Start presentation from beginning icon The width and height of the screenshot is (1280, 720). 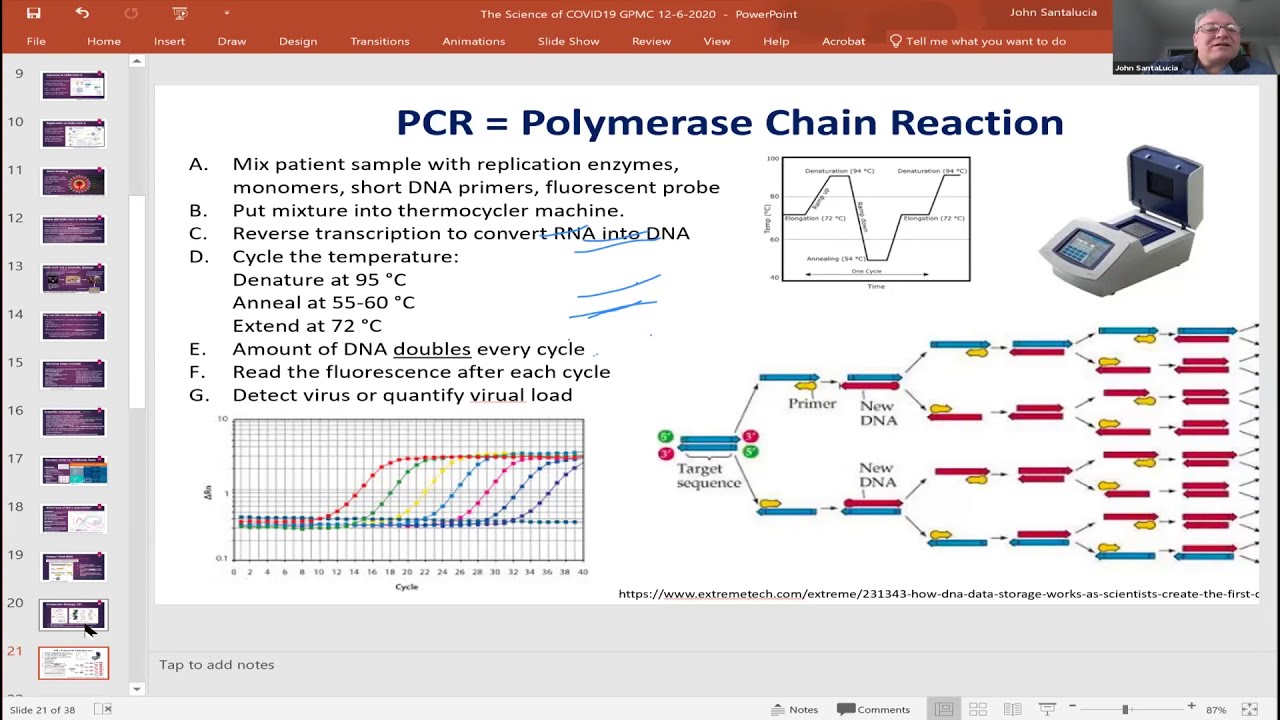coord(179,14)
